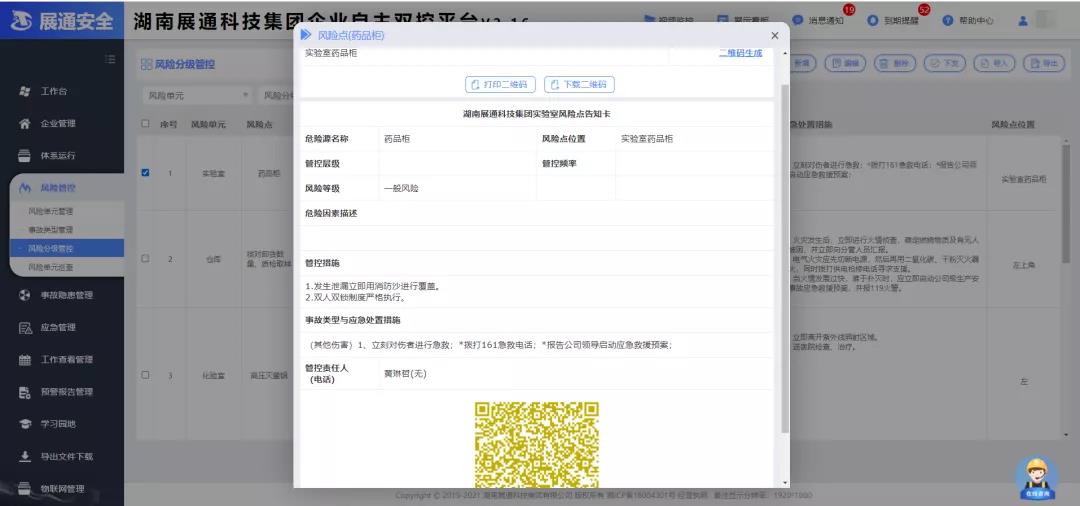Check row 2 仓库 checkbox
The image size is (1080, 506).
[145, 259]
